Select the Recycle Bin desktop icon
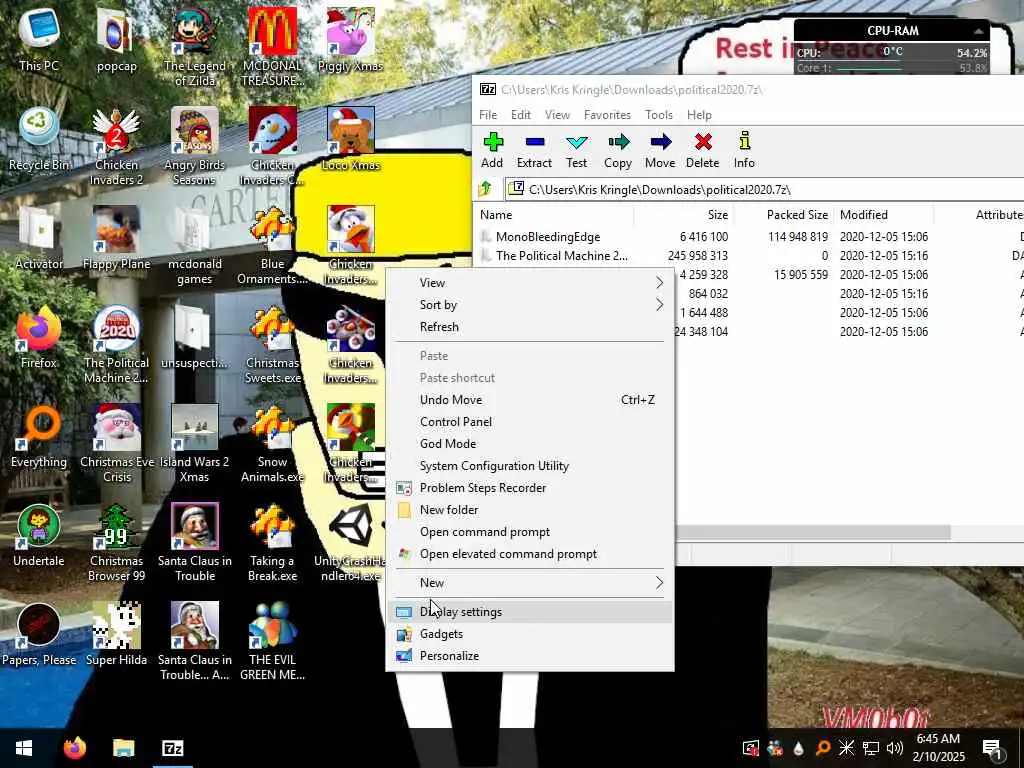The height and width of the screenshot is (768, 1024). (39, 138)
